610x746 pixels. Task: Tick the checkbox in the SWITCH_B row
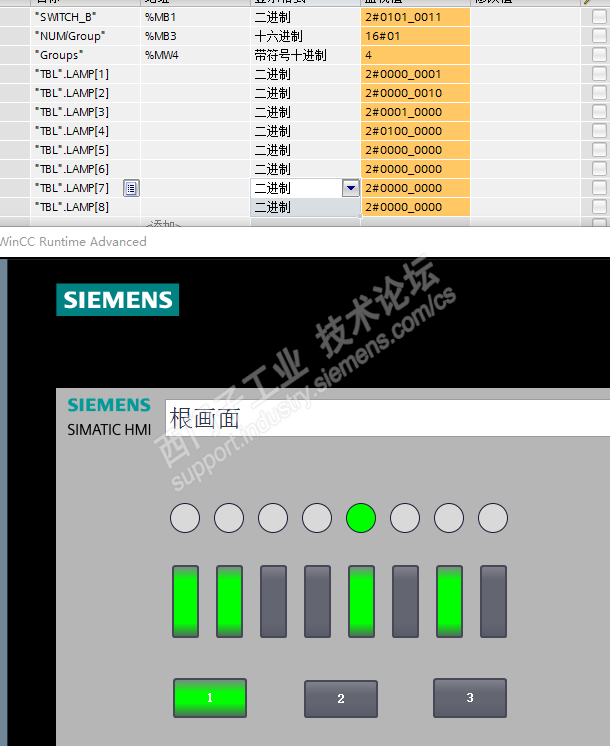click(600, 17)
